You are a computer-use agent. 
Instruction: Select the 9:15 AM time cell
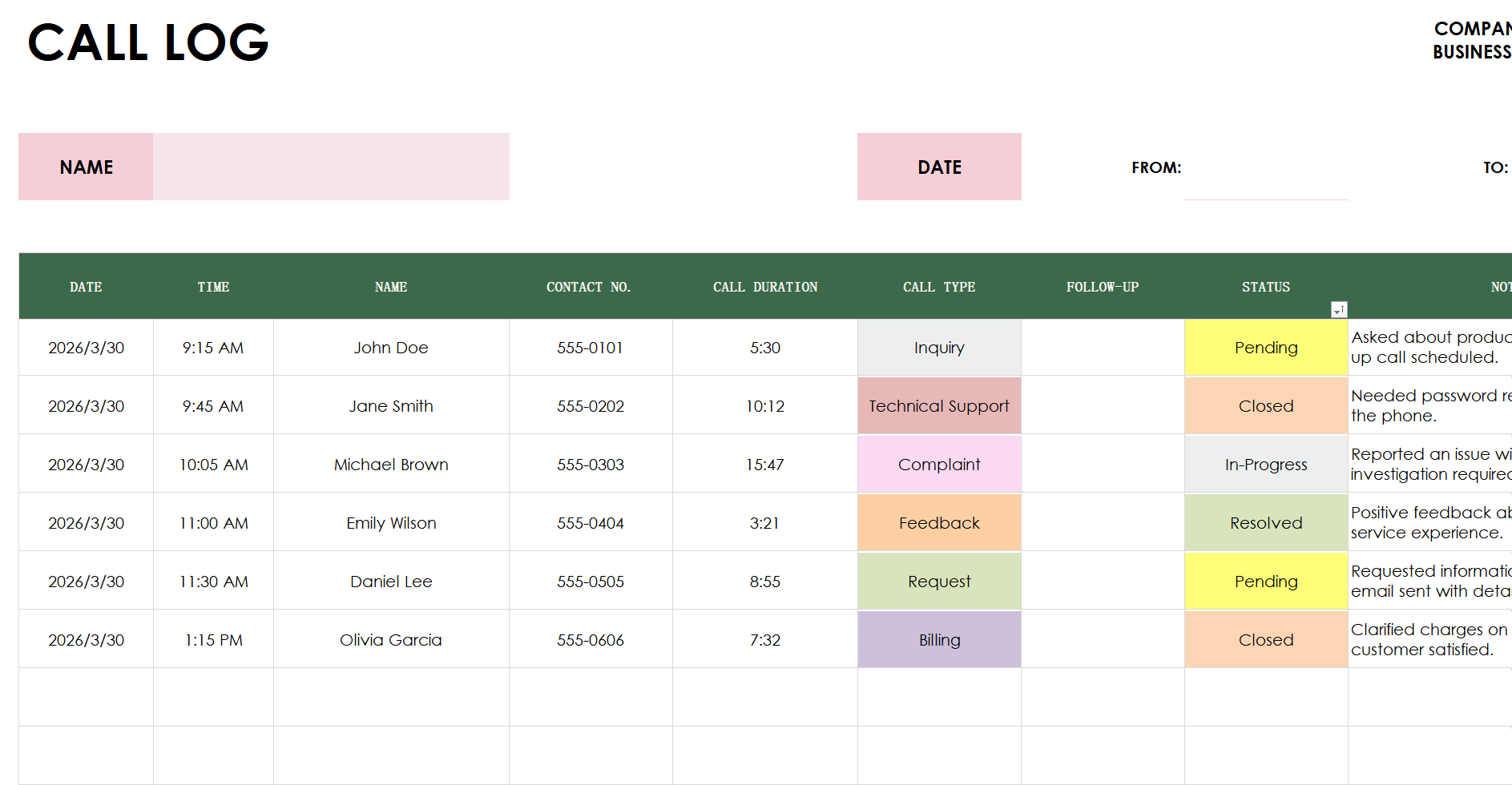pos(213,348)
